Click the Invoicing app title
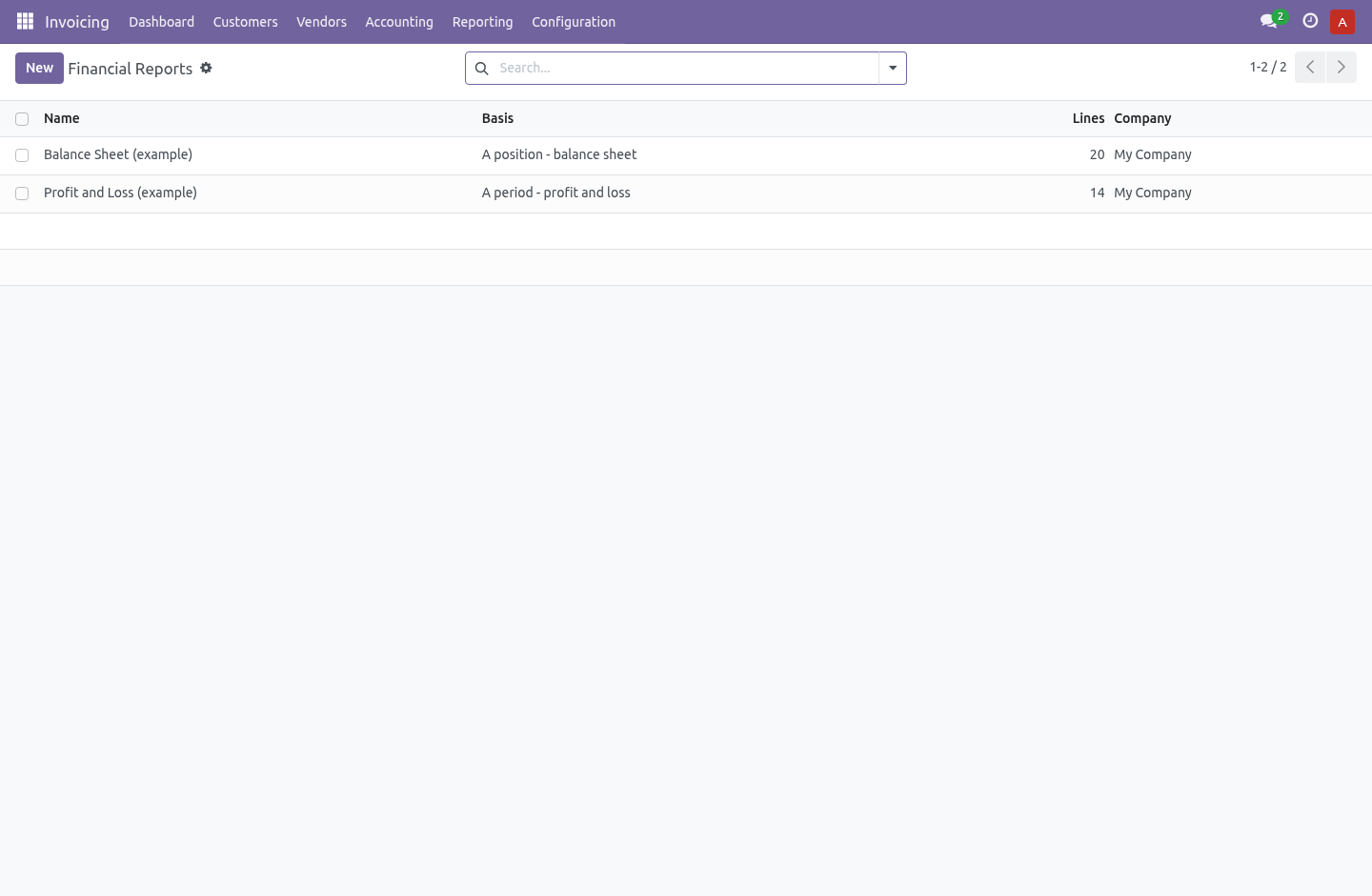 (77, 21)
